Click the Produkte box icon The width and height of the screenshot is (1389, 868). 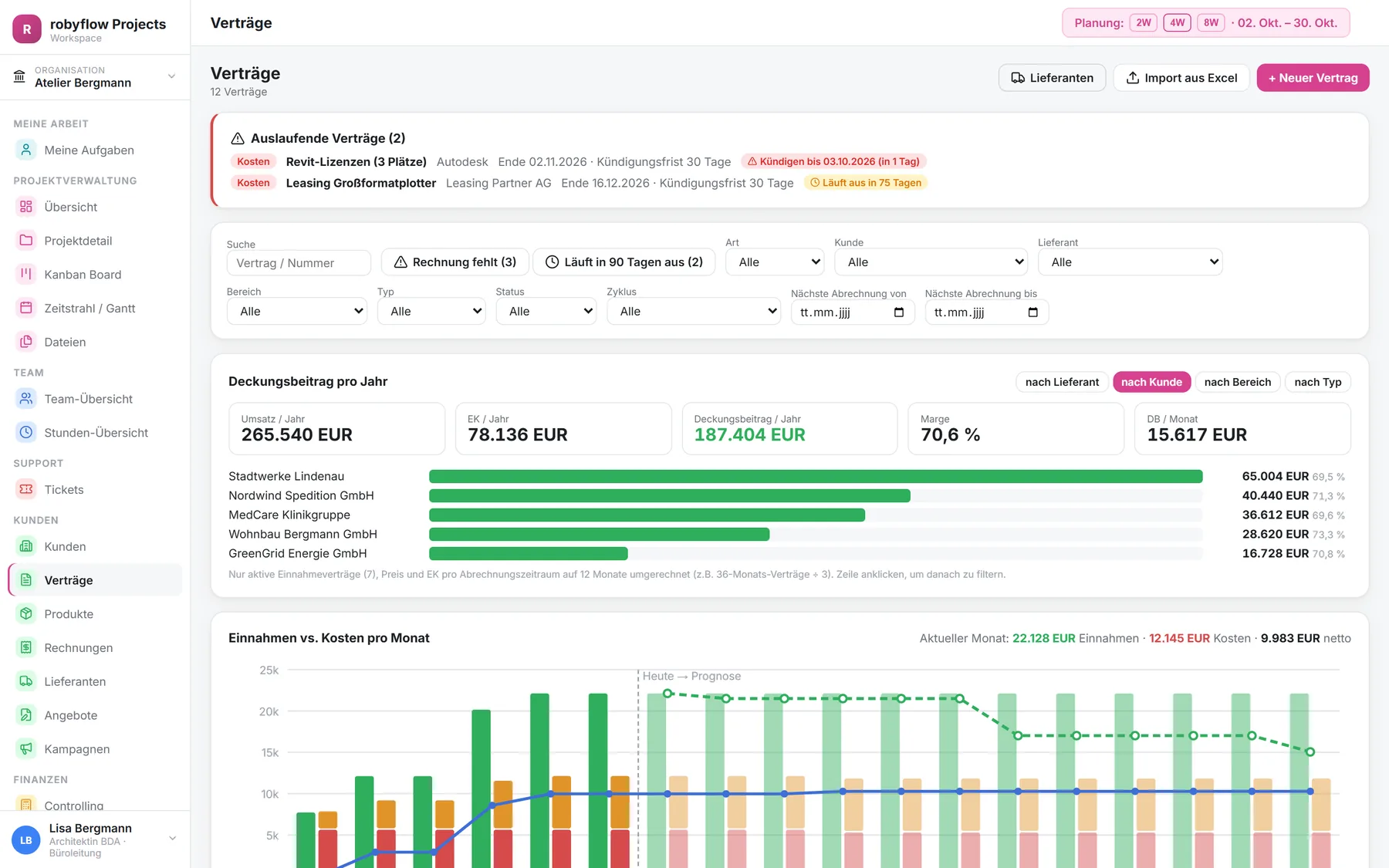[x=26, y=613]
